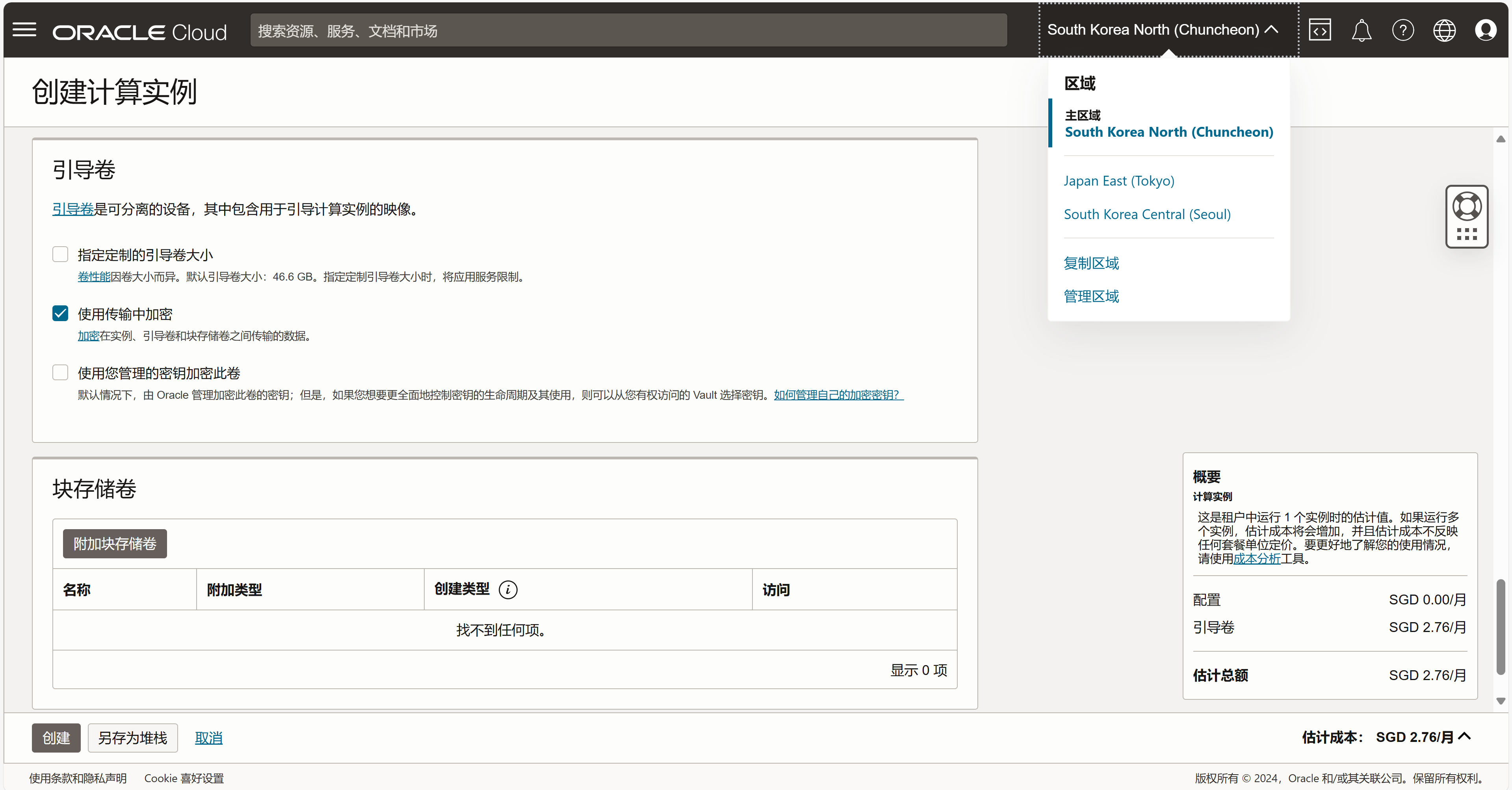This screenshot has height=790, width=1512.
Task: Open the 卷性能 link
Action: (x=94, y=277)
